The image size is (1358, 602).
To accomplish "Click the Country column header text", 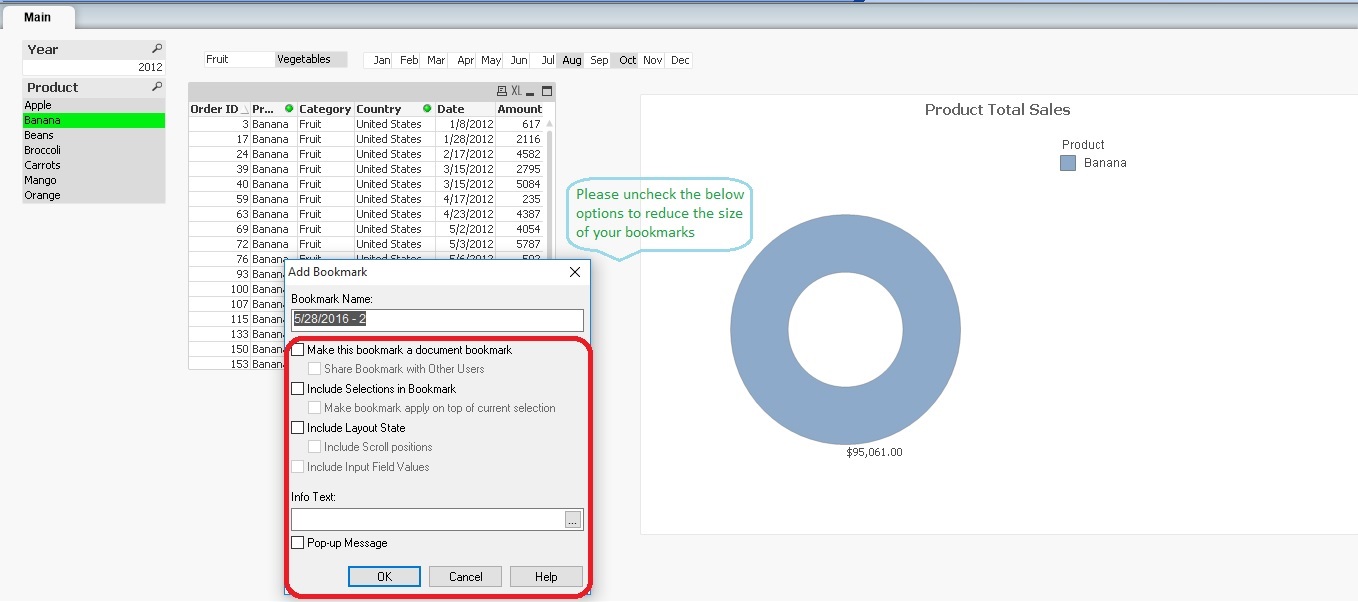I will 378,109.
